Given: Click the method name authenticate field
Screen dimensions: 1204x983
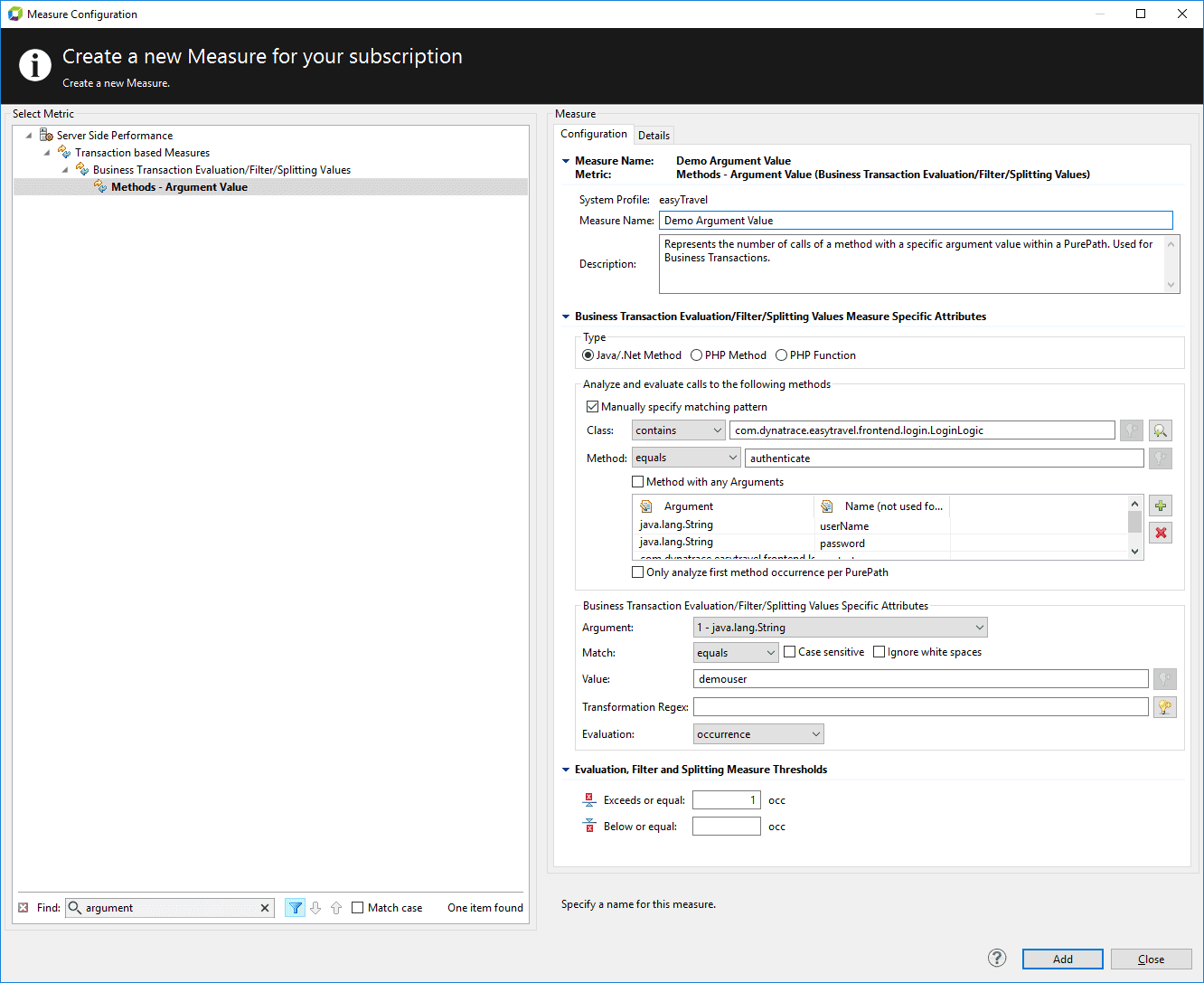Looking at the screenshot, I should pyautogui.click(x=945, y=458).
